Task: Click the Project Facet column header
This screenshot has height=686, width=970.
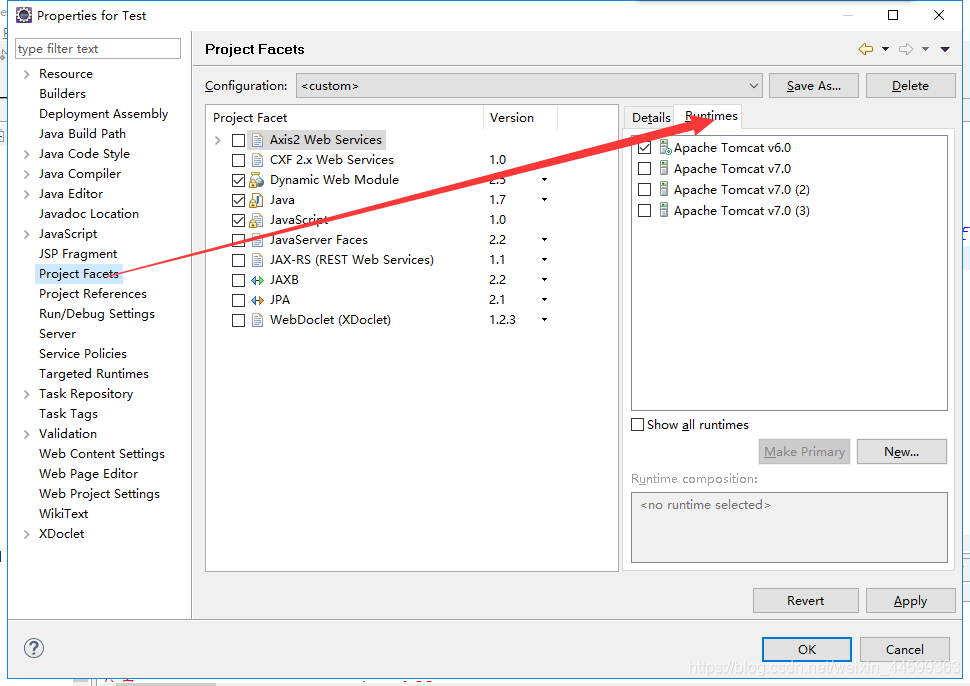Action: (x=345, y=118)
